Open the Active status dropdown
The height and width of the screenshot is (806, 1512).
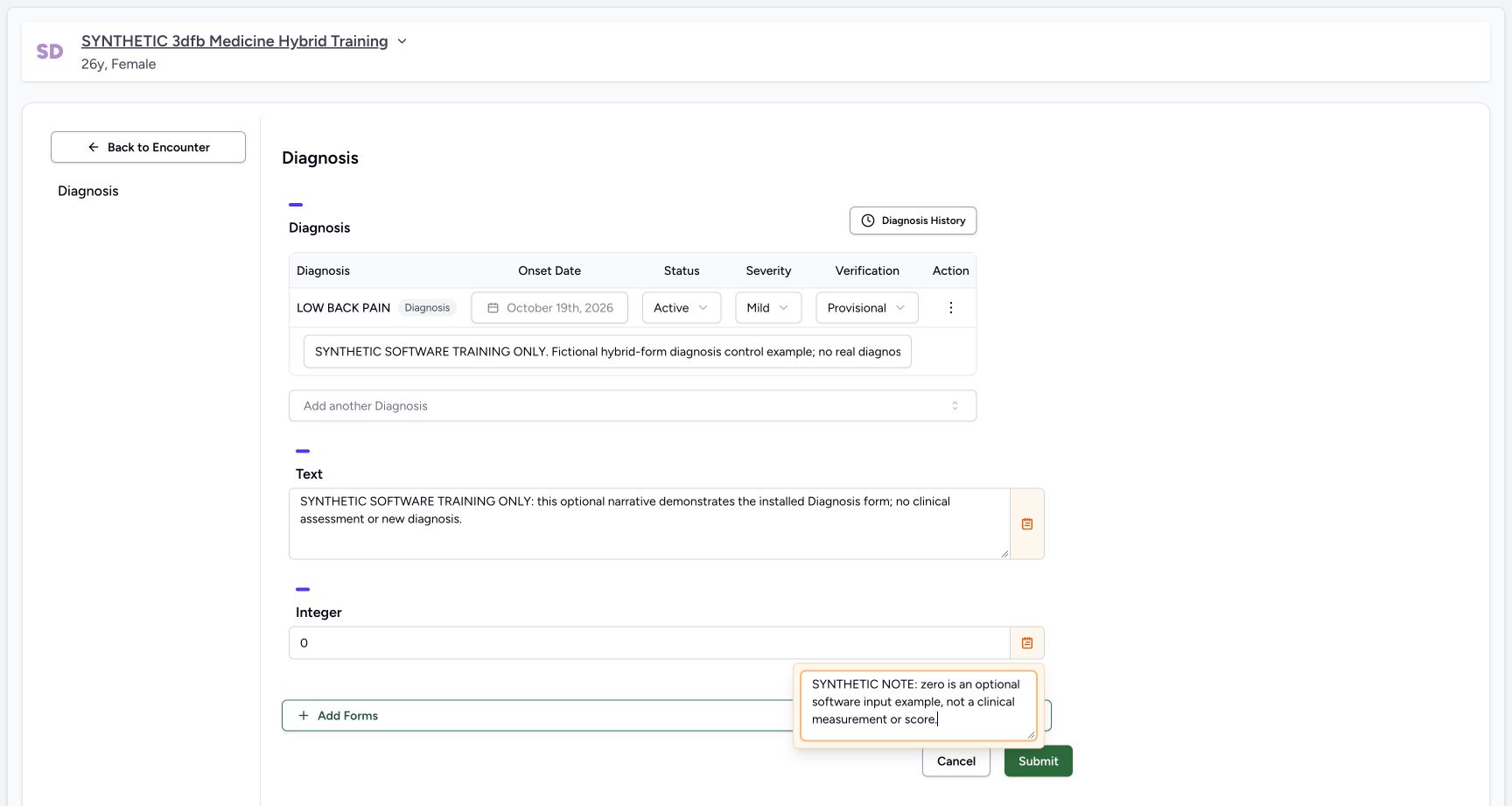[x=682, y=308]
